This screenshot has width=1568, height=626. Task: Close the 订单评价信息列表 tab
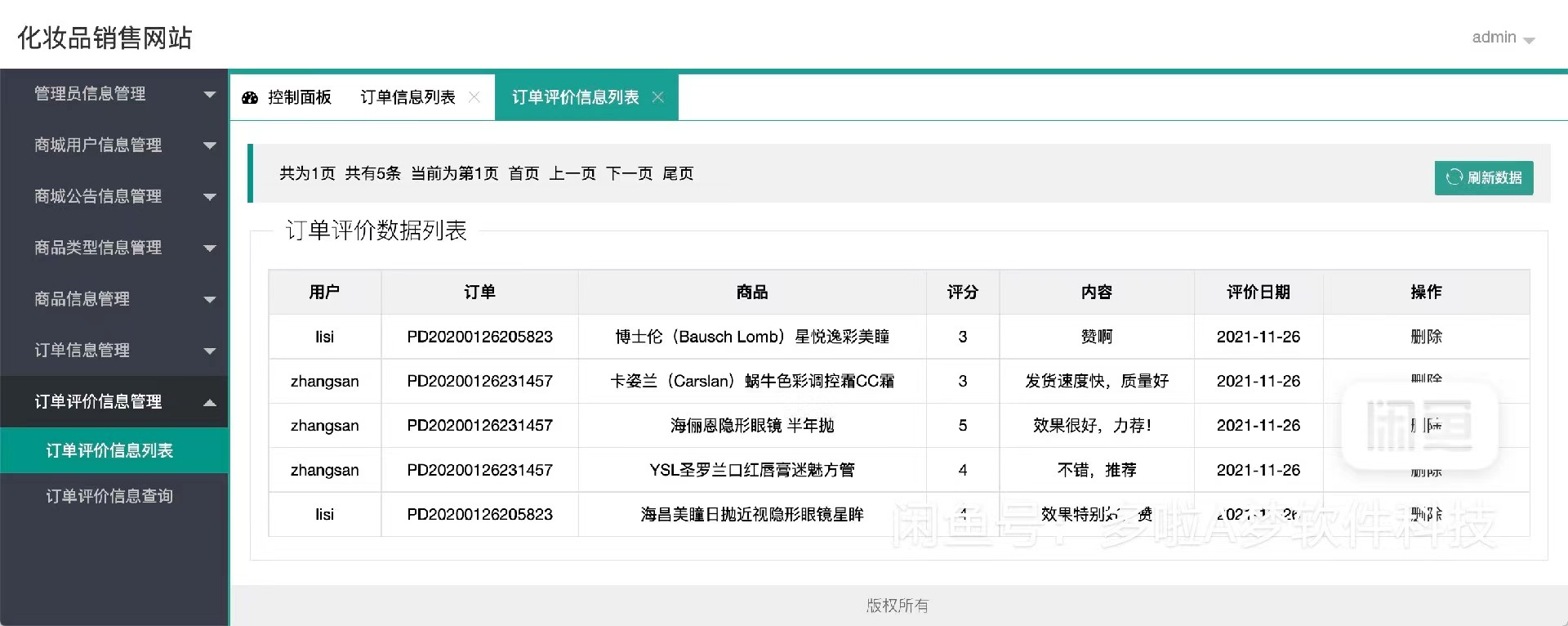point(657,97)
